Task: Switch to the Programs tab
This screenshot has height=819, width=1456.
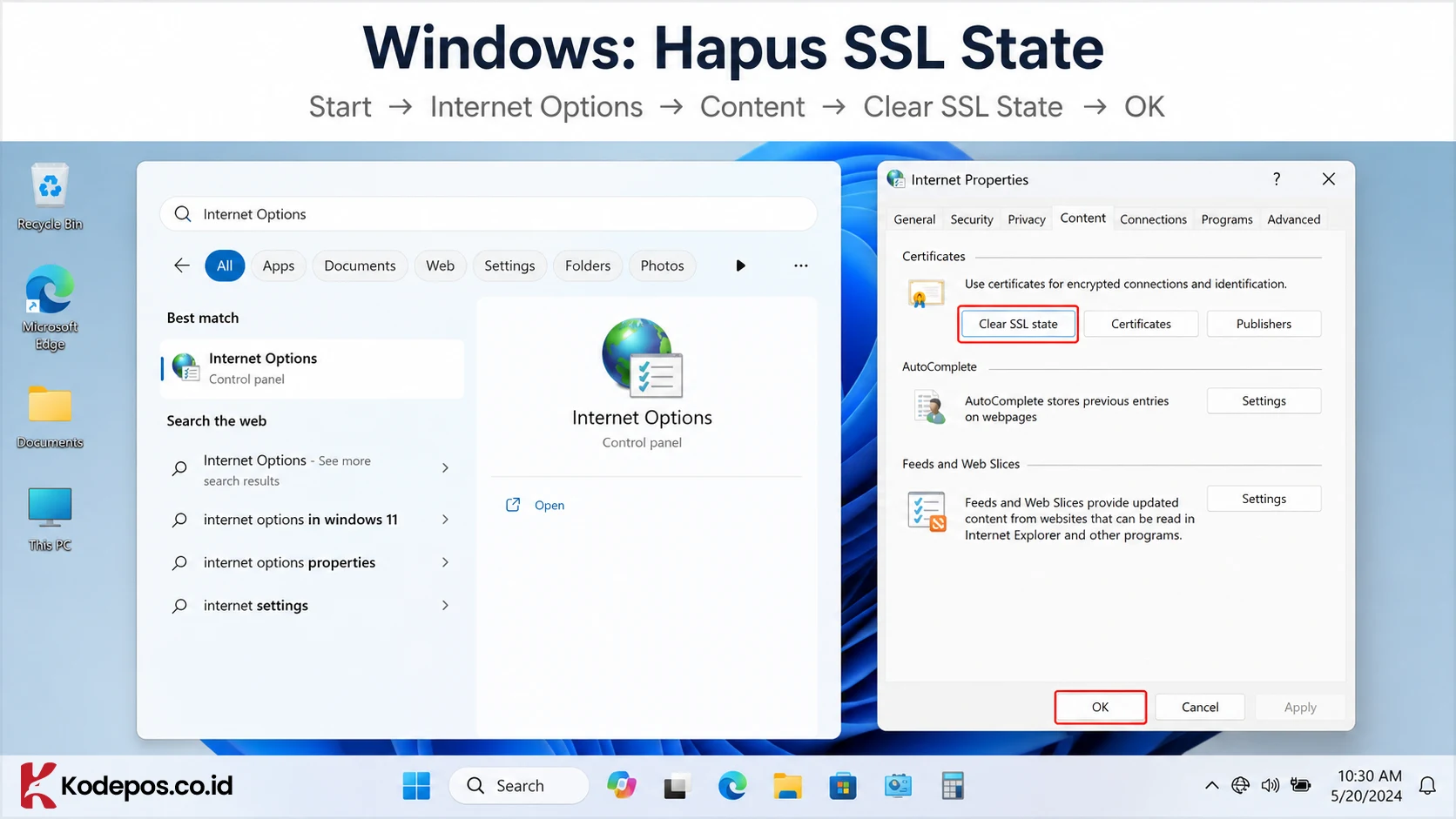Action: 1227,219
